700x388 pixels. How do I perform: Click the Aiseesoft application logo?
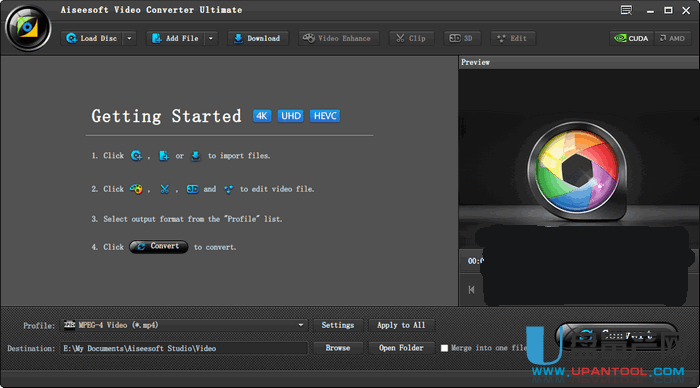click(x=28, y=28)
